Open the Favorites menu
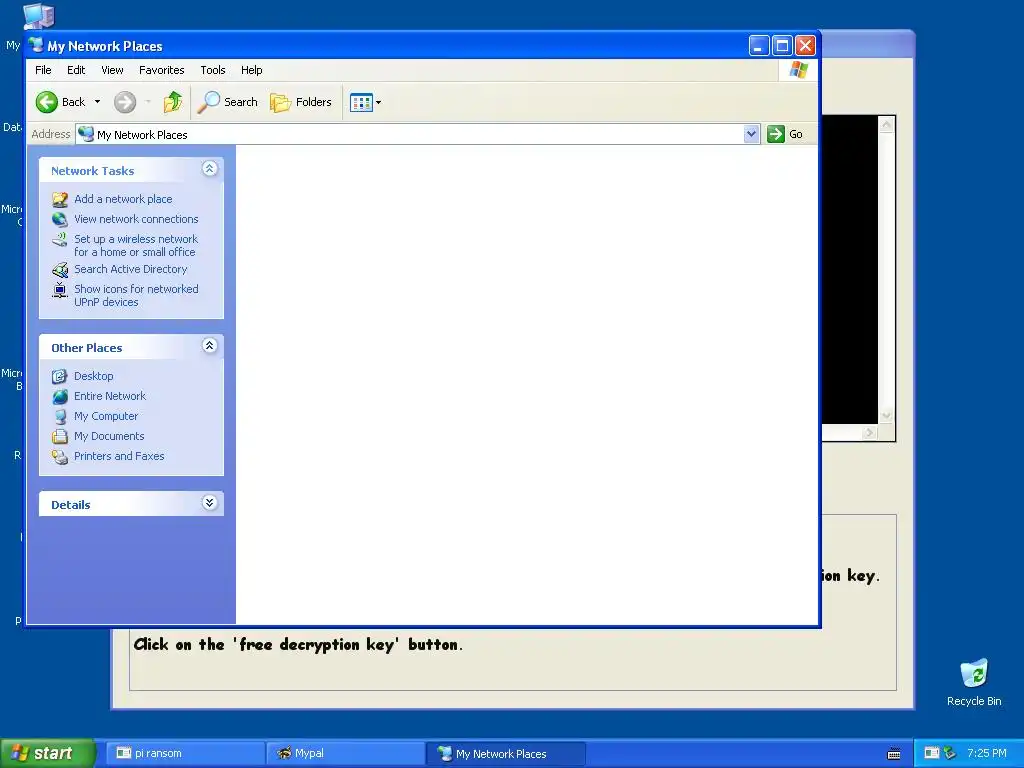The height and width of the screenshot is (768, 1024). (x=161, y=70)
